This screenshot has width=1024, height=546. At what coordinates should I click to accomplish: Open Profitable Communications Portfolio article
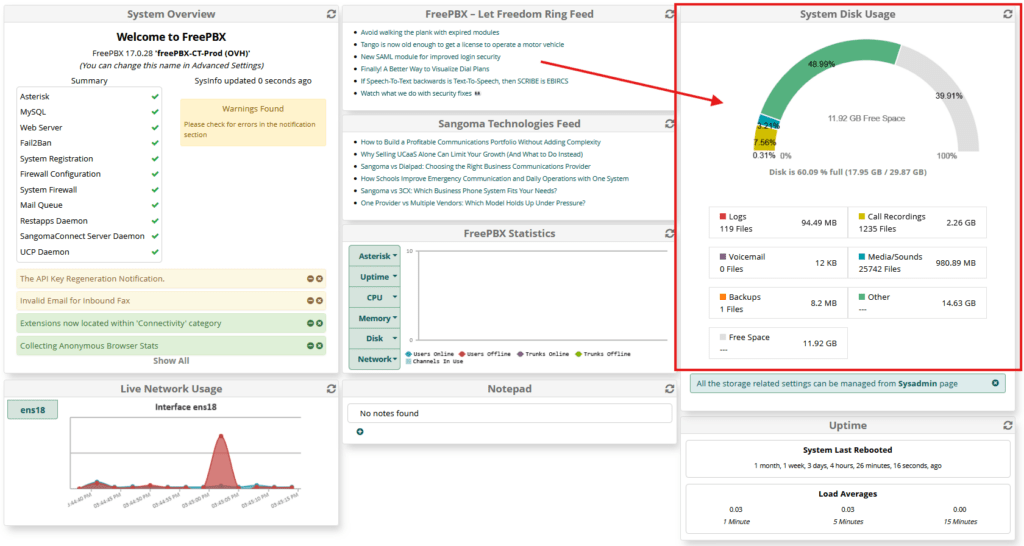(x=481, y=142)
